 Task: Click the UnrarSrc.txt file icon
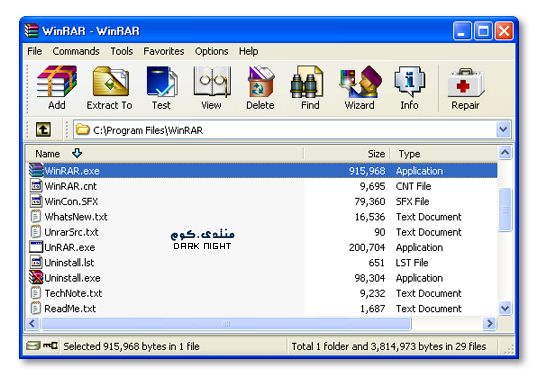point(35,232)
